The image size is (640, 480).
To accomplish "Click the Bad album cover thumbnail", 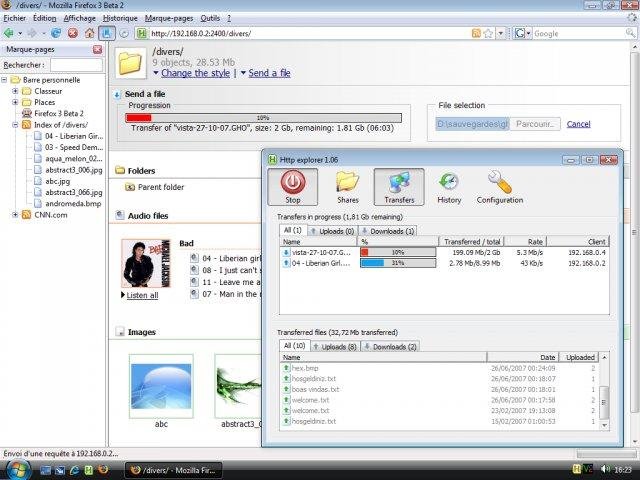I will [146, 263].
